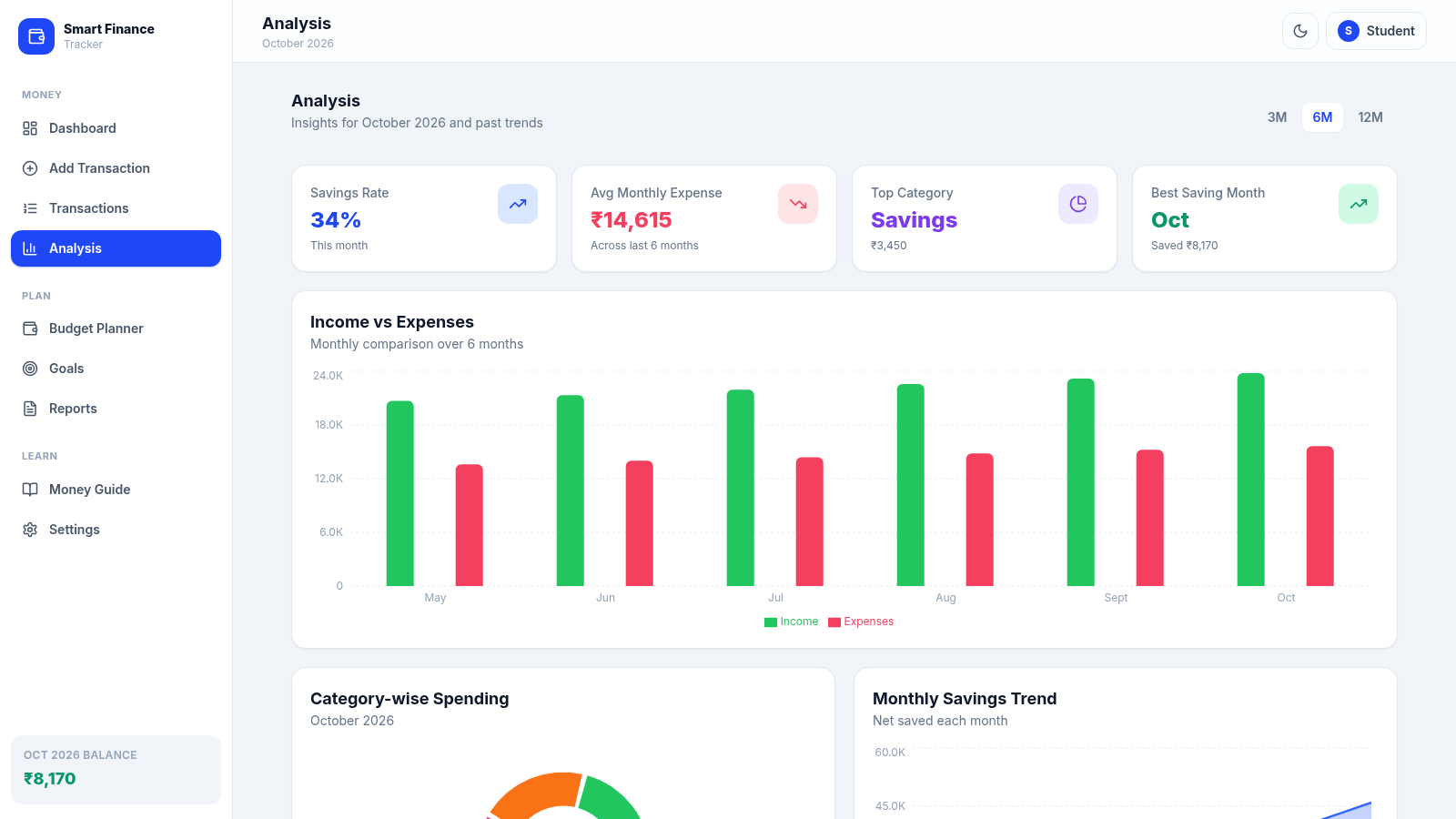
Task: Open the Budget Planner page
Action: click(x=116, y=329)
